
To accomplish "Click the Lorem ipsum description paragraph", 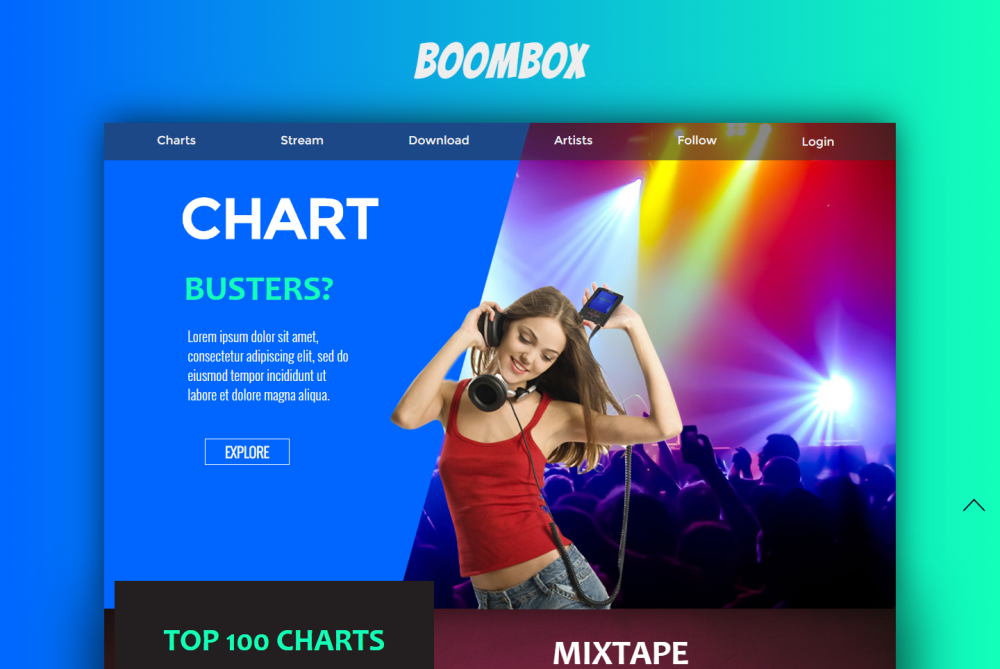I will click(x=268, y=365).
